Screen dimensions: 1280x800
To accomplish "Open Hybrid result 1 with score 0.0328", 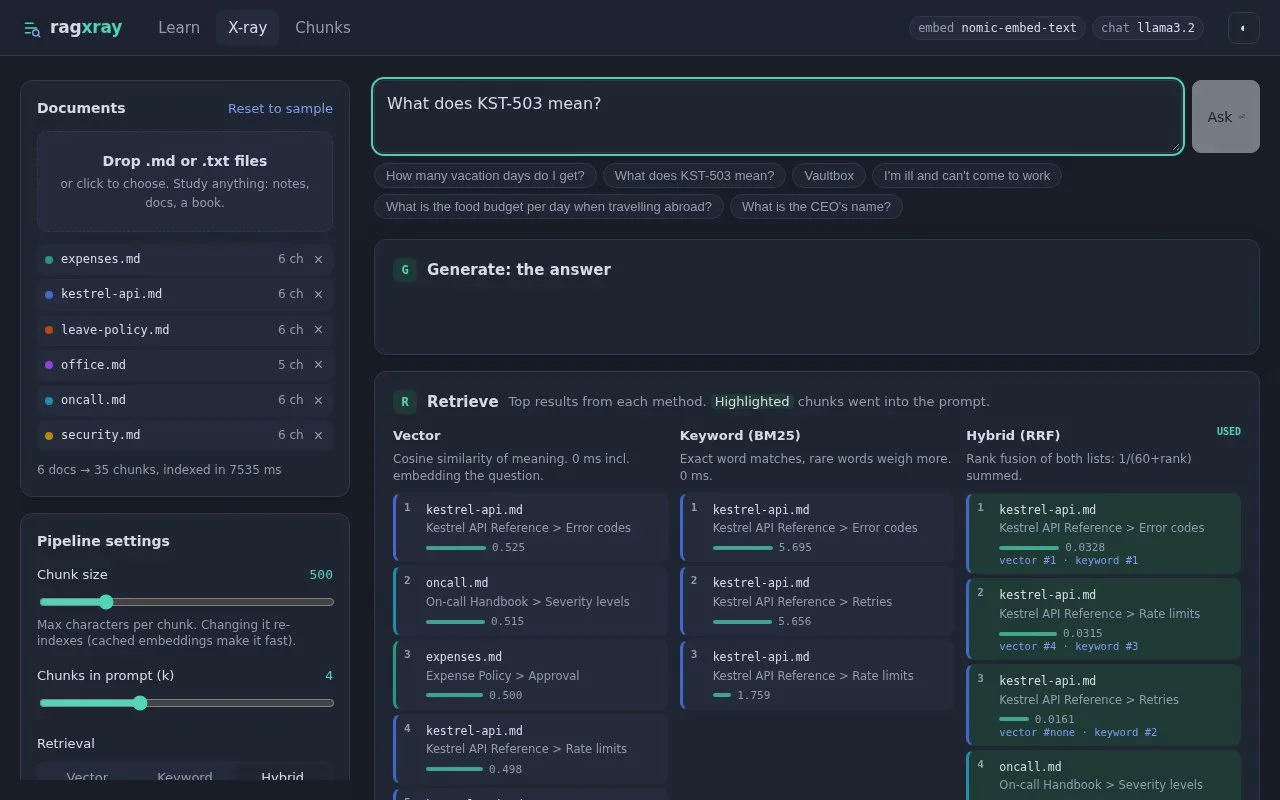I will [x=1104, y=533].
